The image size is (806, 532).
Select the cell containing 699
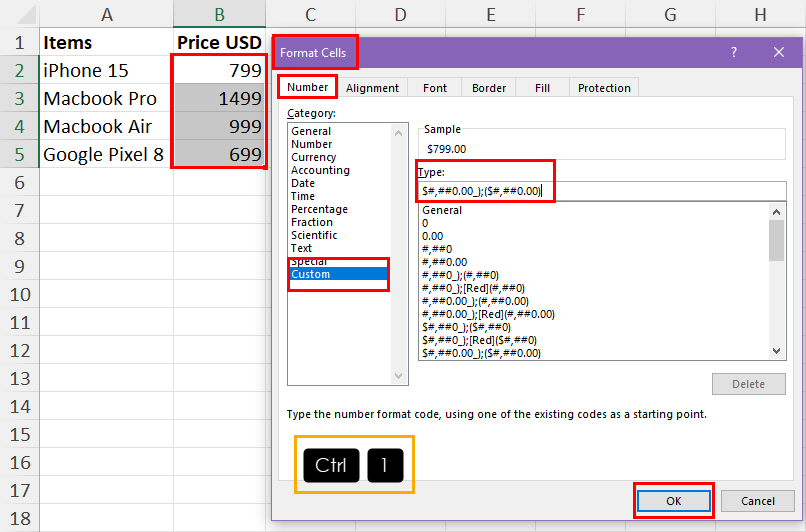(x=219, y=154)
